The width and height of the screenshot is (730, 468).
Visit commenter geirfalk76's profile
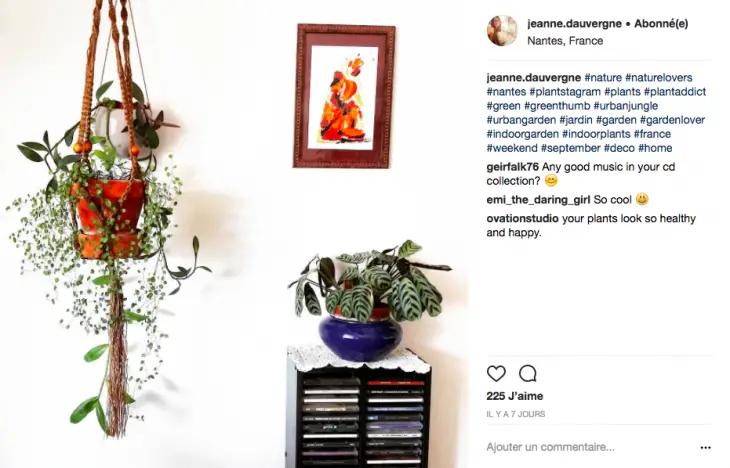coord(513,167)
